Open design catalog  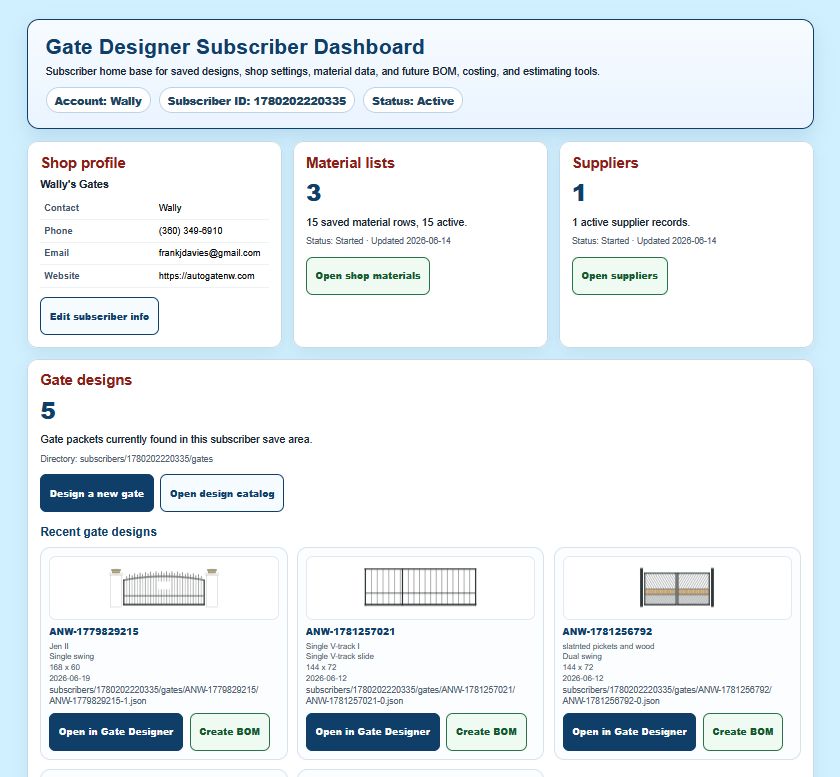pyautogui.click(x=222, y=493)
